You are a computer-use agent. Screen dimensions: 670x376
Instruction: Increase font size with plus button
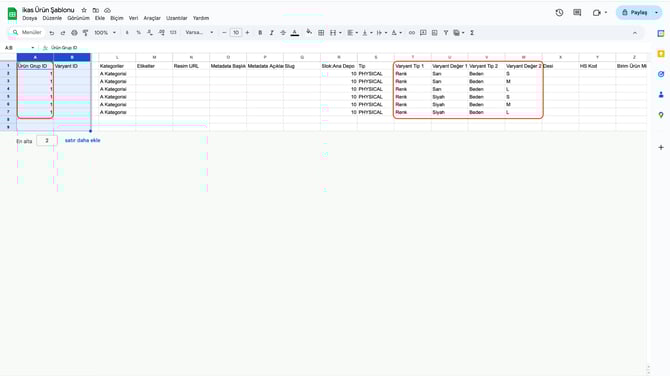[247, 33]
